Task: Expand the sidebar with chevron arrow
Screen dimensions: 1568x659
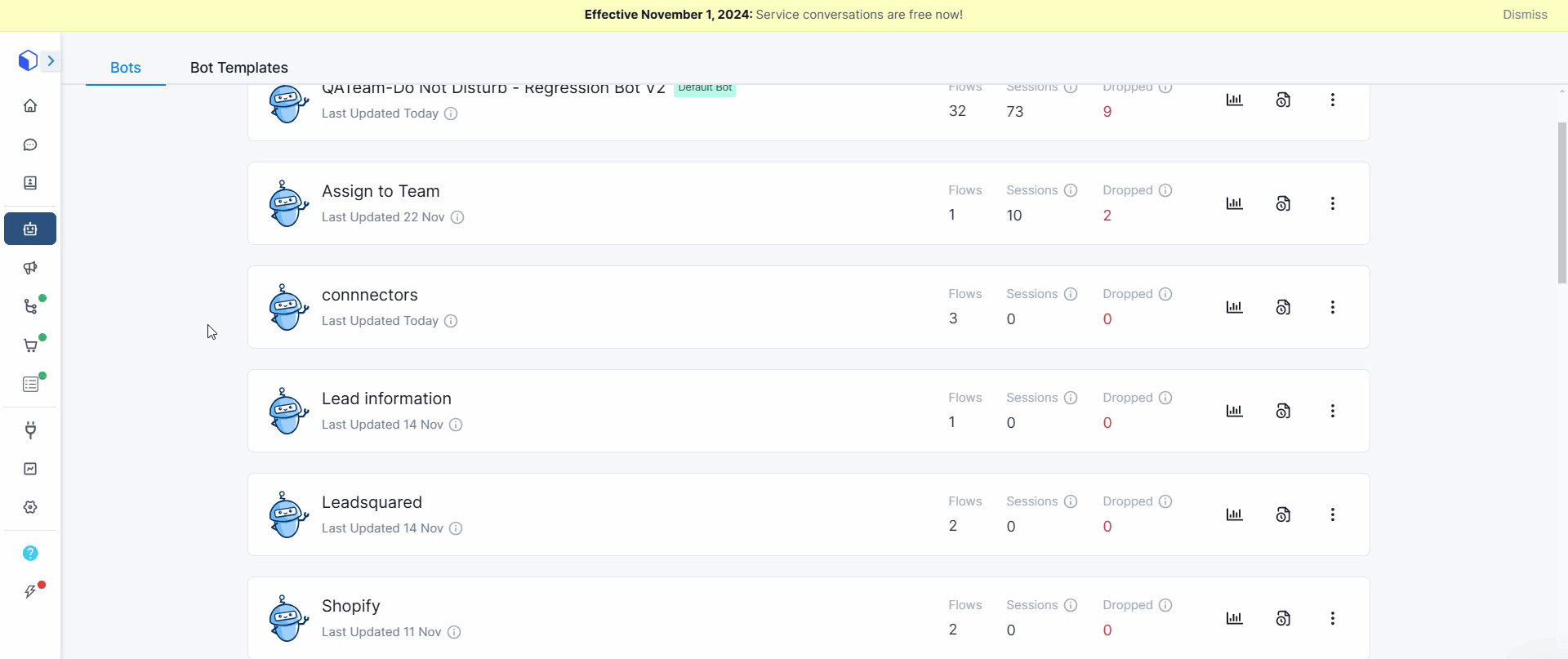Action: pyautogui.click(x=51, y=60)
